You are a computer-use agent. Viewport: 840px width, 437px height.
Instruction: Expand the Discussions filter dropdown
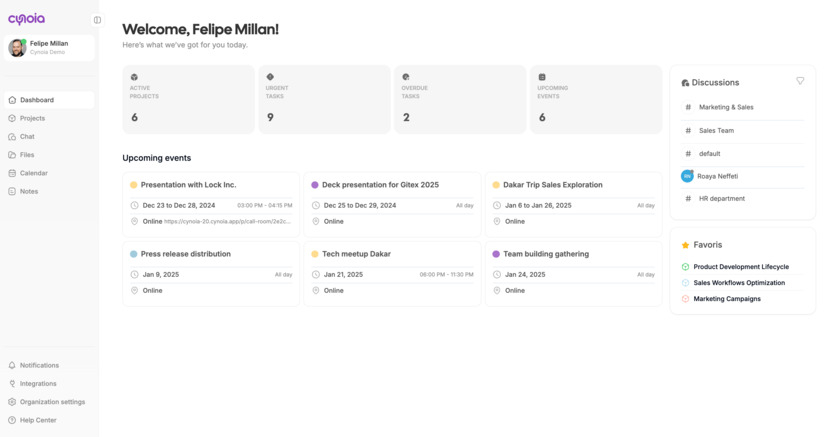[x=800, y=81]
